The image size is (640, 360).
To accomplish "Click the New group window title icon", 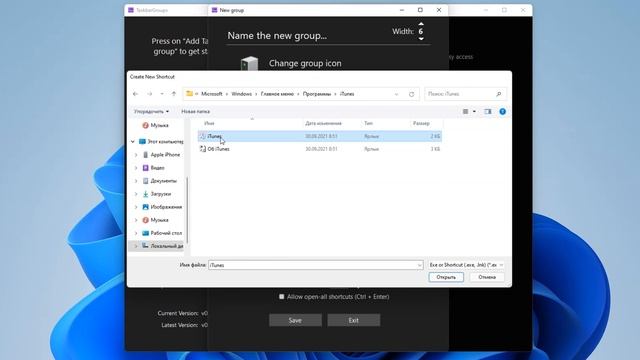I will (x=214, y=10).
